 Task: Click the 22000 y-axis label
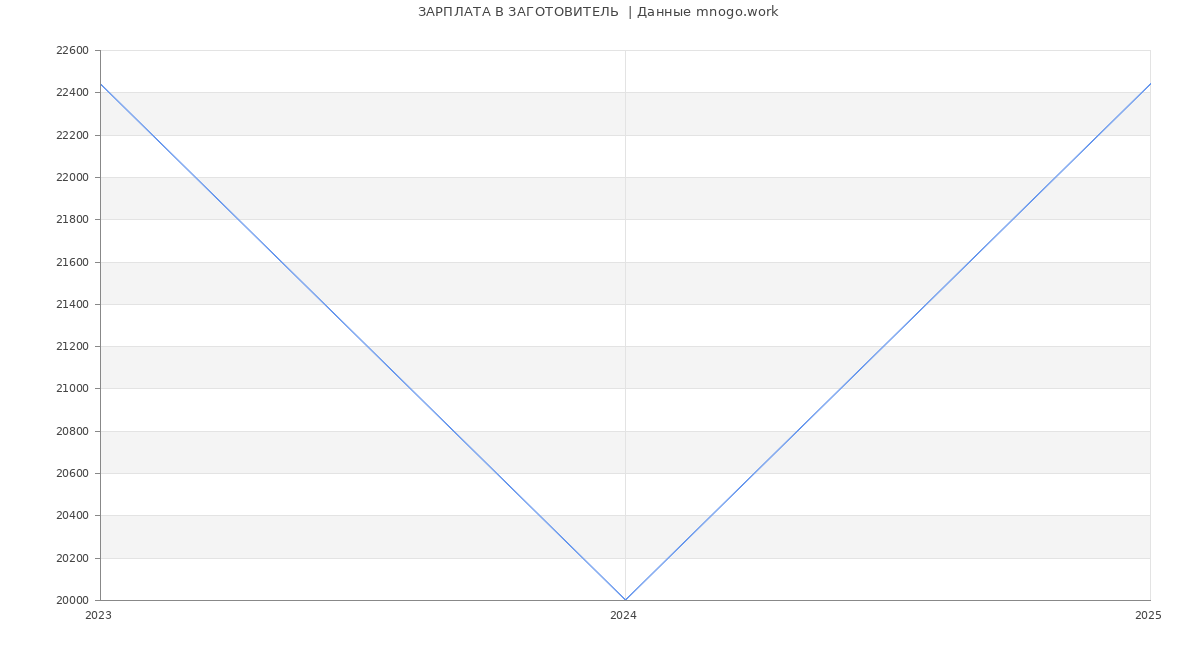pos(72,178)
